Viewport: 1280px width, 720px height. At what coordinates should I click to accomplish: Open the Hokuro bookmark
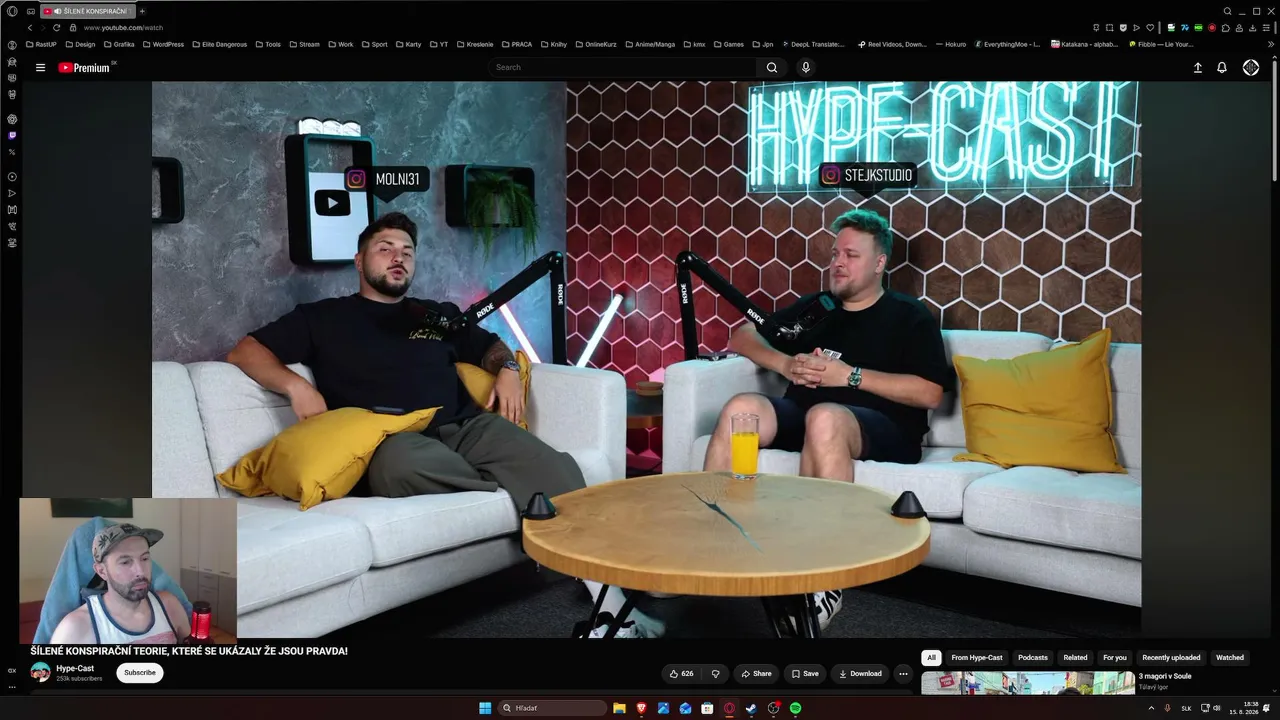coord(950,45)
